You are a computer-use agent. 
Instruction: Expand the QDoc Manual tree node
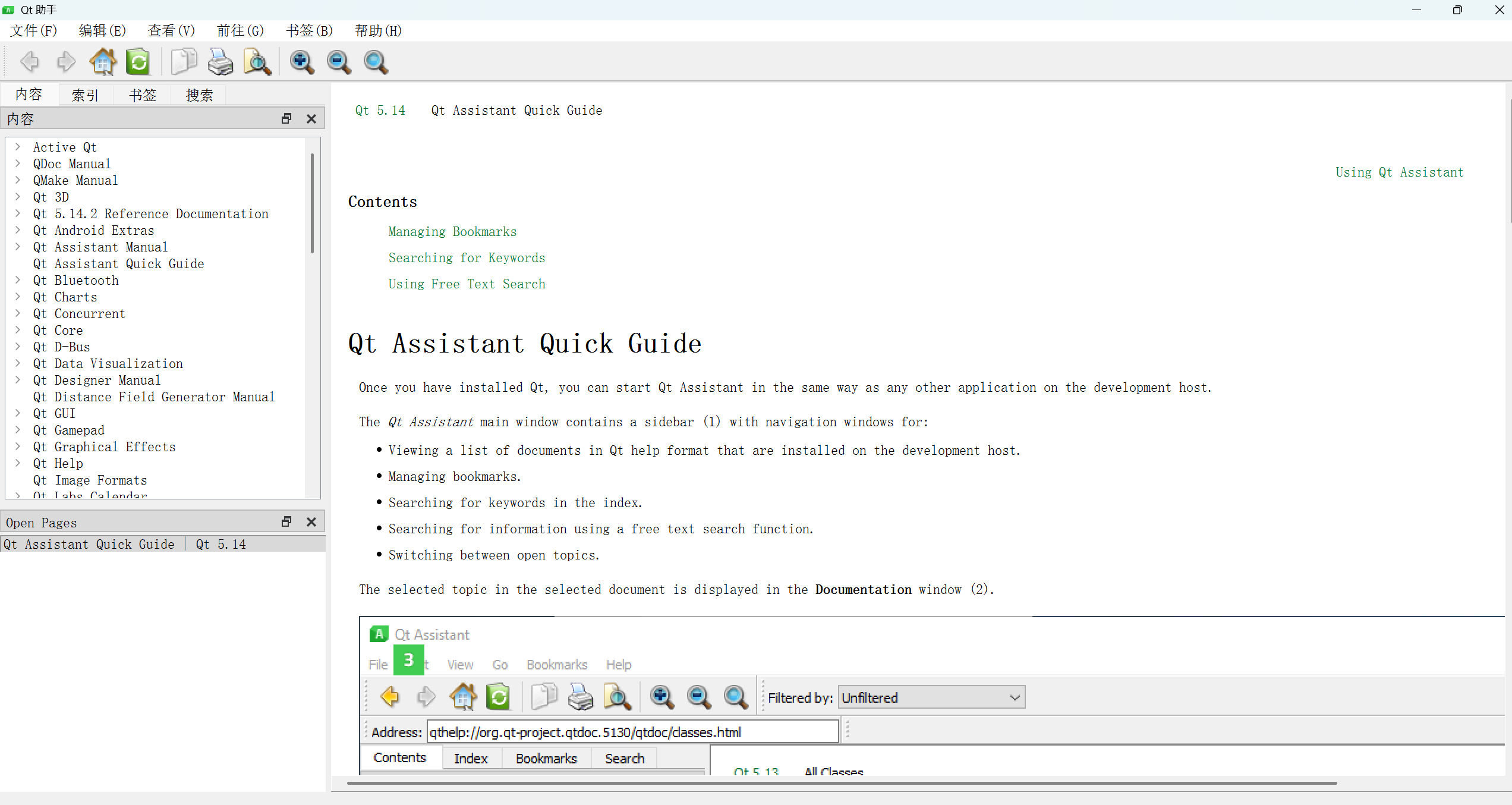point(18,163)
